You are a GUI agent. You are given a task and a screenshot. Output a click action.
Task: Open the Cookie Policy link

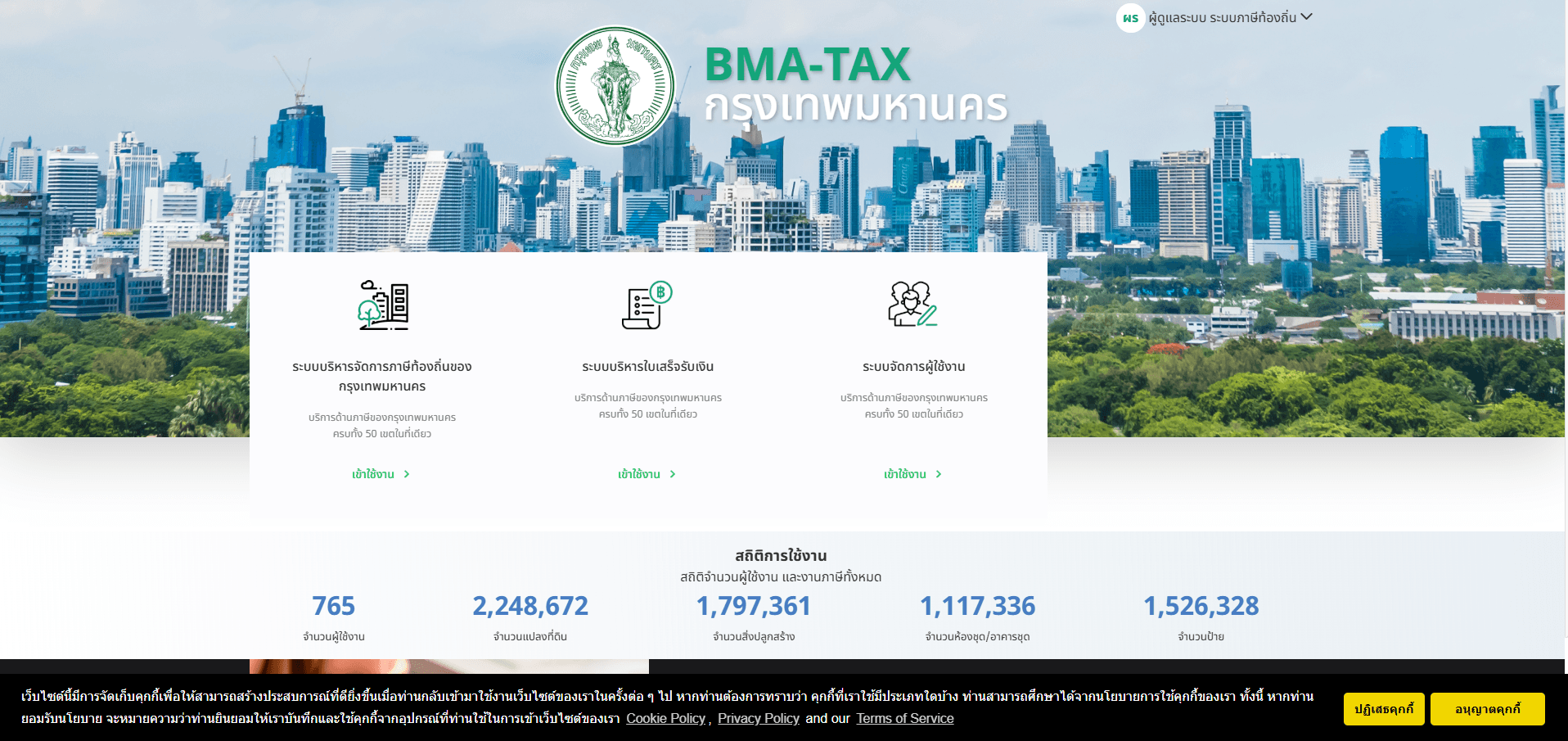pos(665,718)
